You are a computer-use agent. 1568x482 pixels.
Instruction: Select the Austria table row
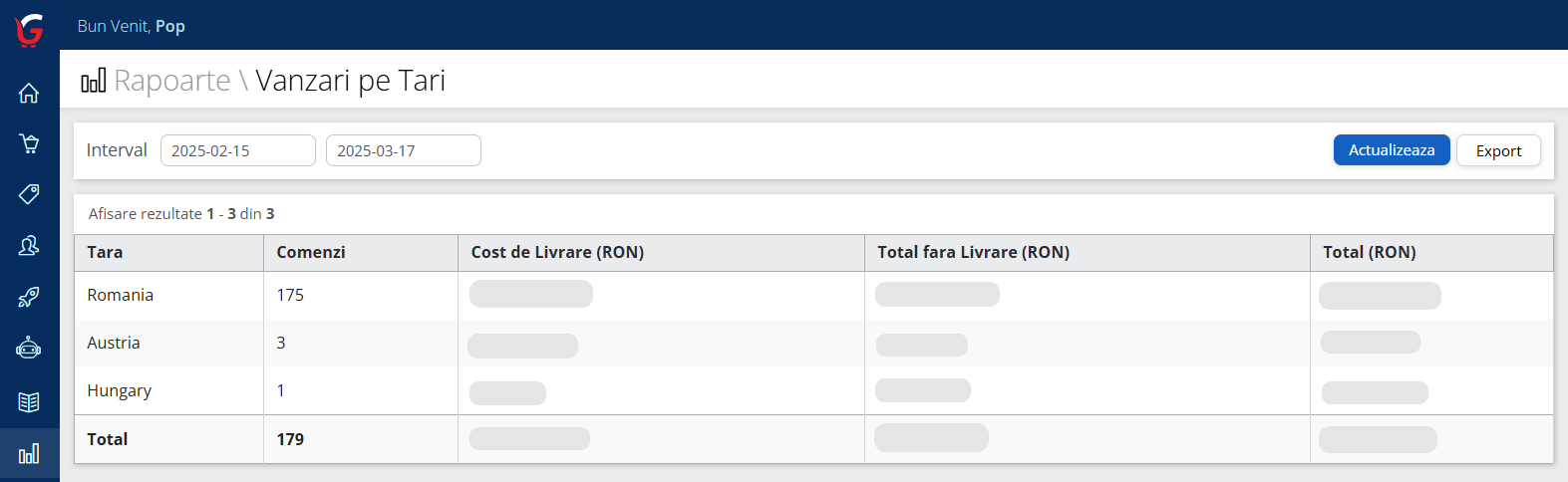pos(114,344)
